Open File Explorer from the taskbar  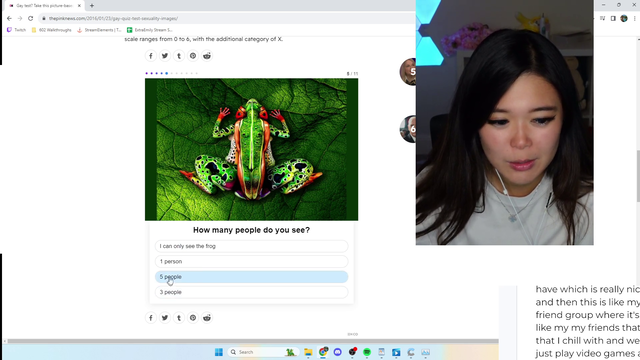308,352
